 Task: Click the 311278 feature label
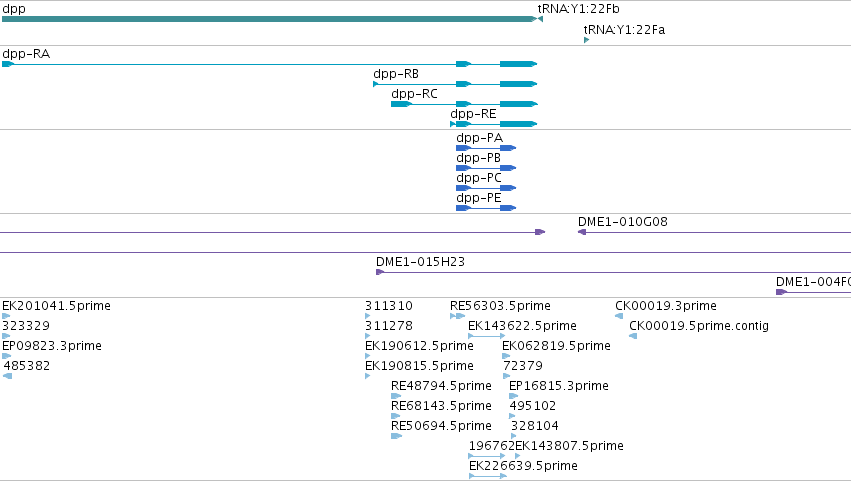tap(389, 326)
